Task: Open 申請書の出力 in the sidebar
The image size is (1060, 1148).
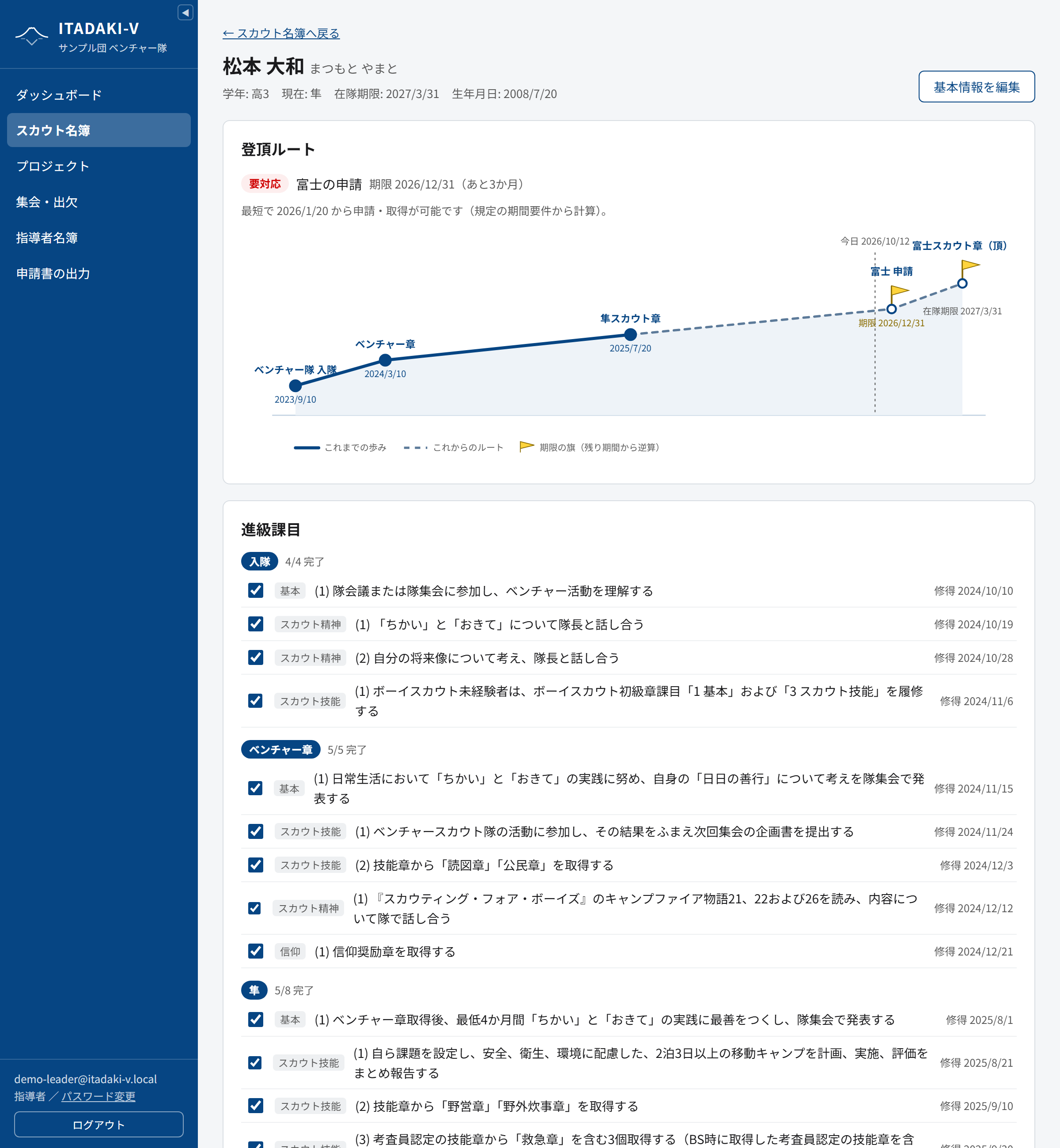Action: pyautogui.click(x=98, y=273)
